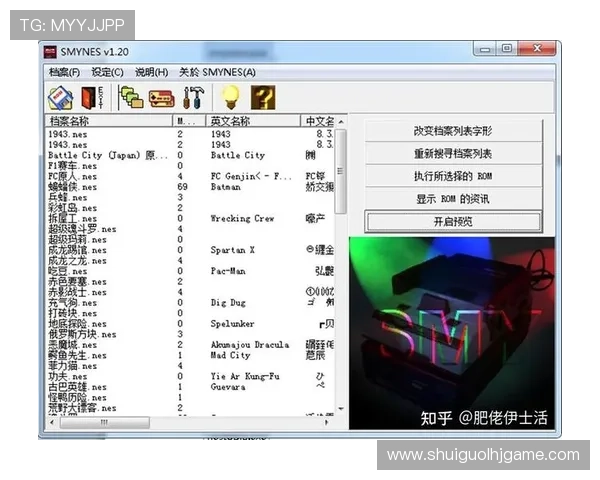Click the horizontal scrollbar thumb
This screenshot has height=480, width=600.
click(x=104, y=422)
